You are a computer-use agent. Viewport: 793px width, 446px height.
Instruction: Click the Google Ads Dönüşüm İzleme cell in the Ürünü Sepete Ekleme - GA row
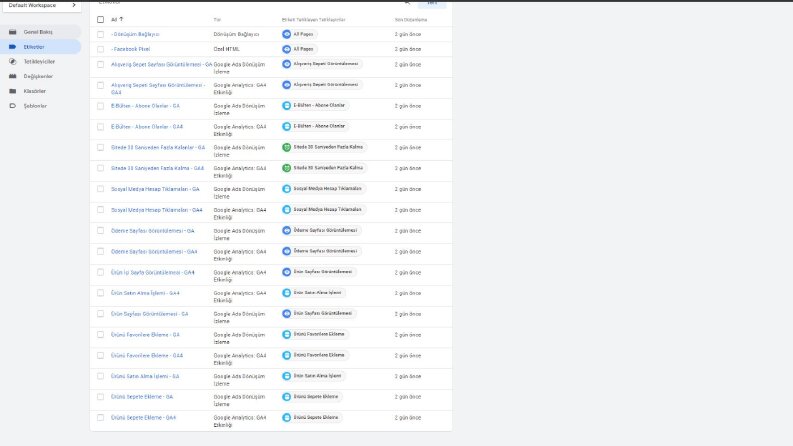pos(239,400)
